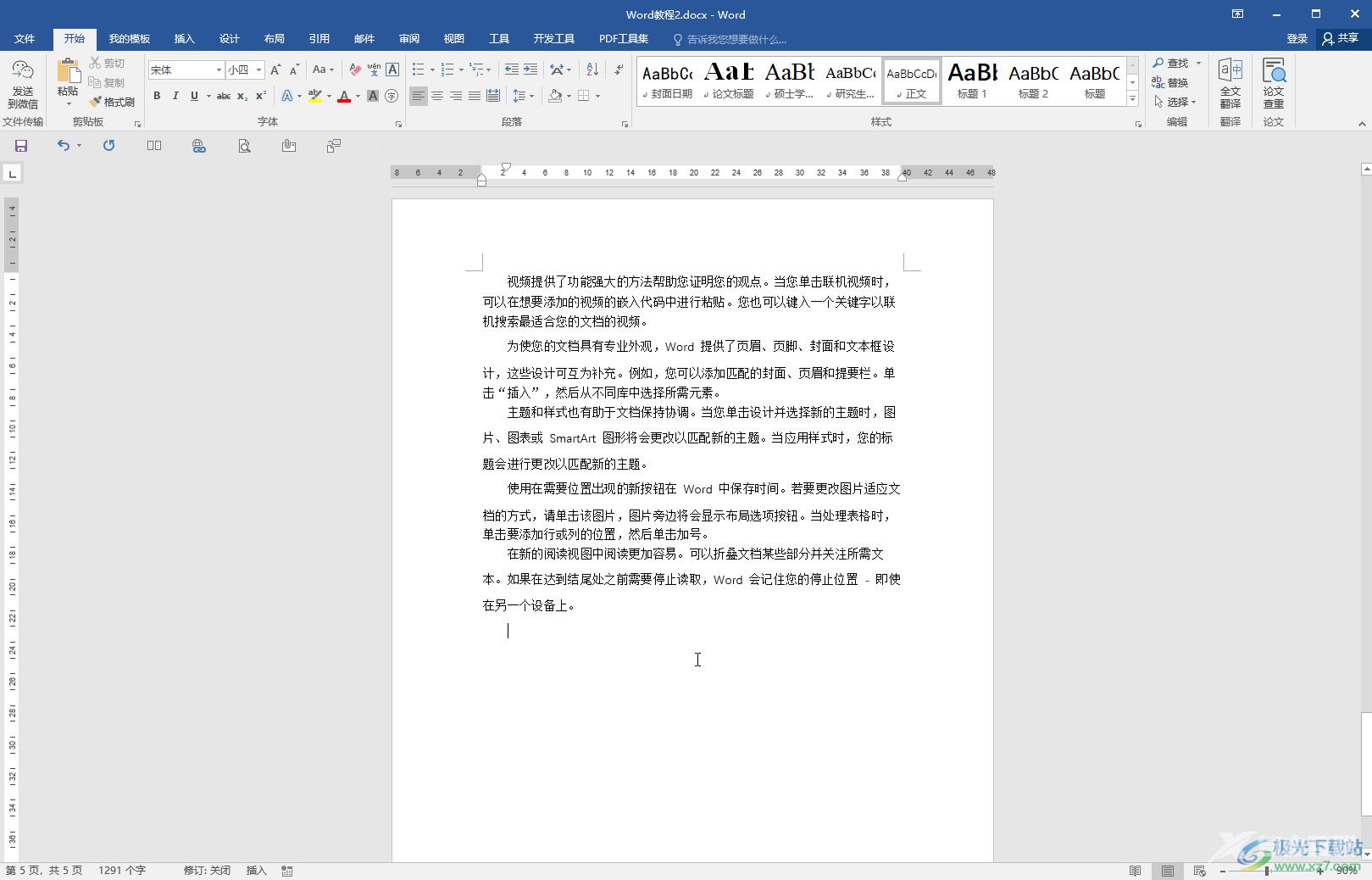
Task: Apply character shading icon
Action: coord(373,96)
